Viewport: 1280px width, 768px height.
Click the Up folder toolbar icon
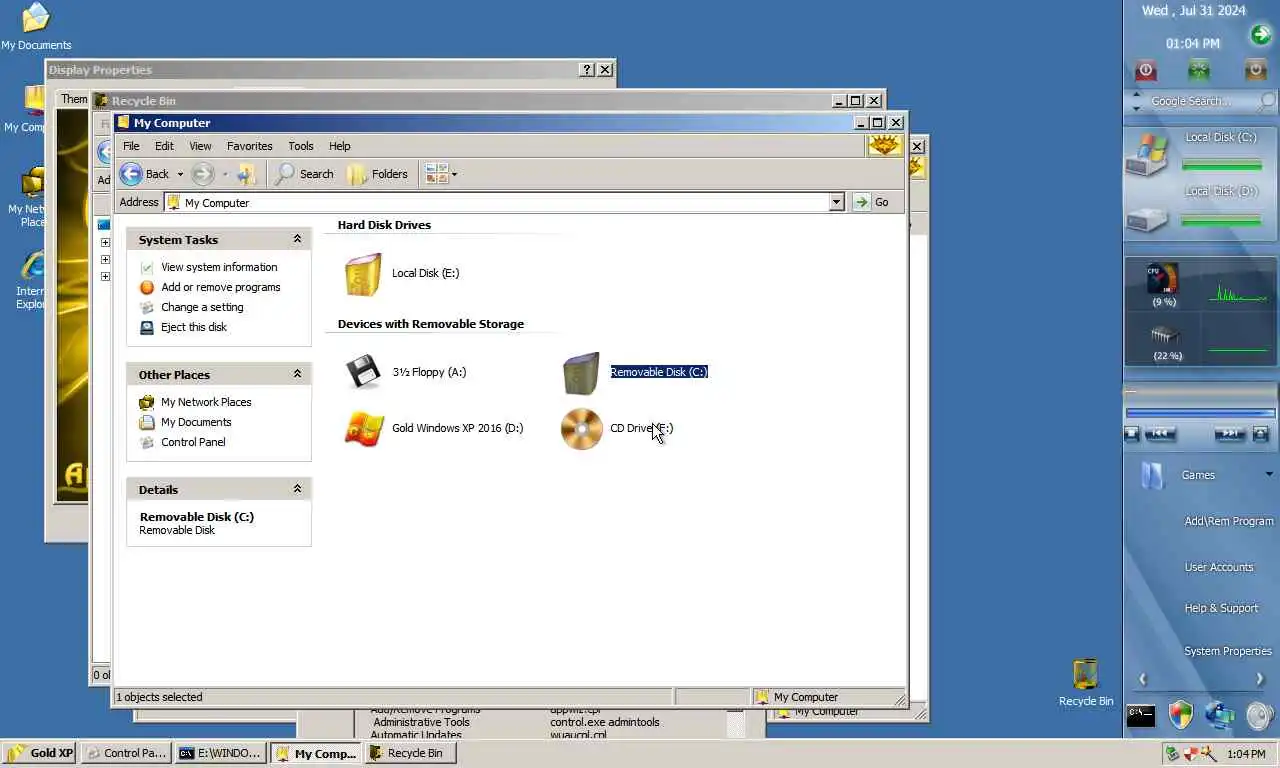click(x=246, y=174)
